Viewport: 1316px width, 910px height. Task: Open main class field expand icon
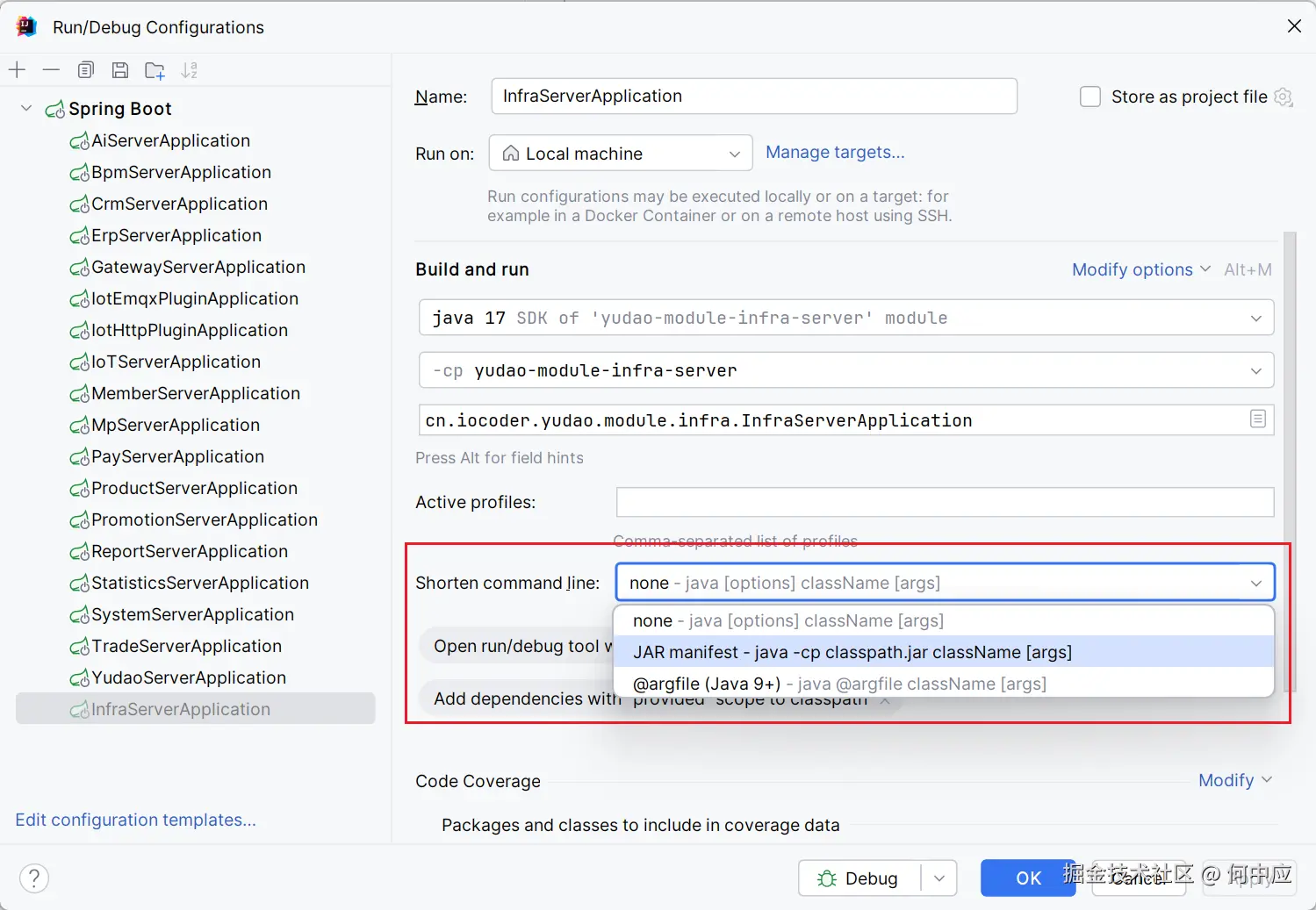(1257, 419)
